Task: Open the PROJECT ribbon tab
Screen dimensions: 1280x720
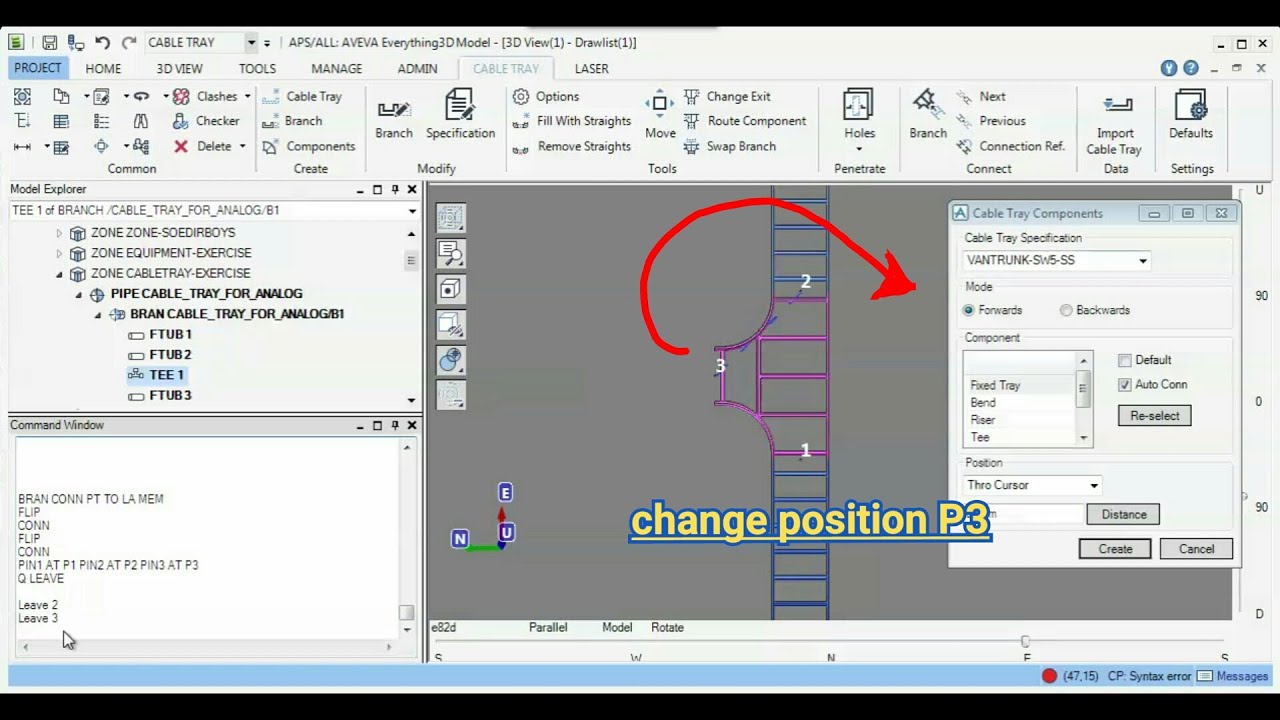Action: point(38,68)
